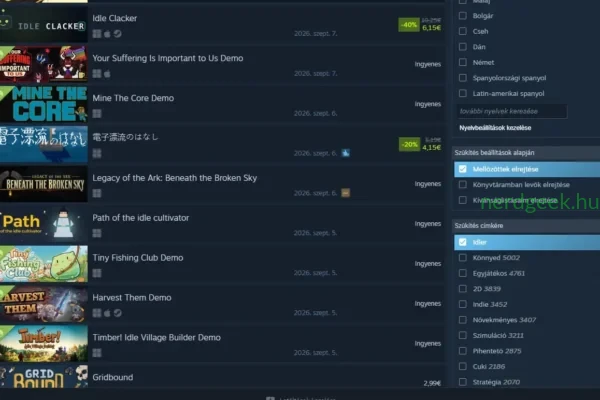Click the Idle Clacker thumbnail
Screen dimensions: 600x400
point(44,24)
